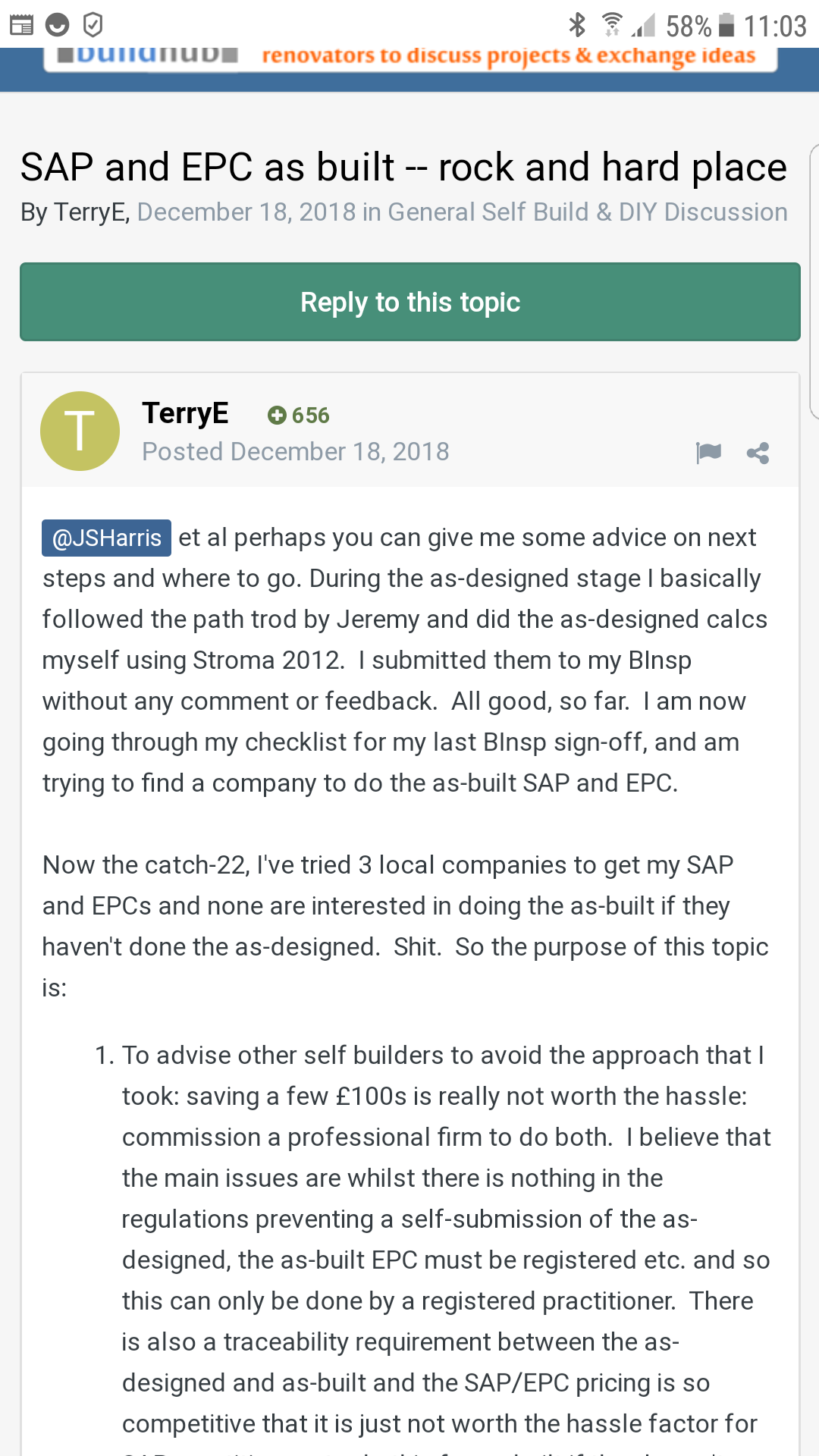Viewport: 819px width, 1456px height.
Task: Open General Self Build & DIY Discussion
Action: [588, 212]
